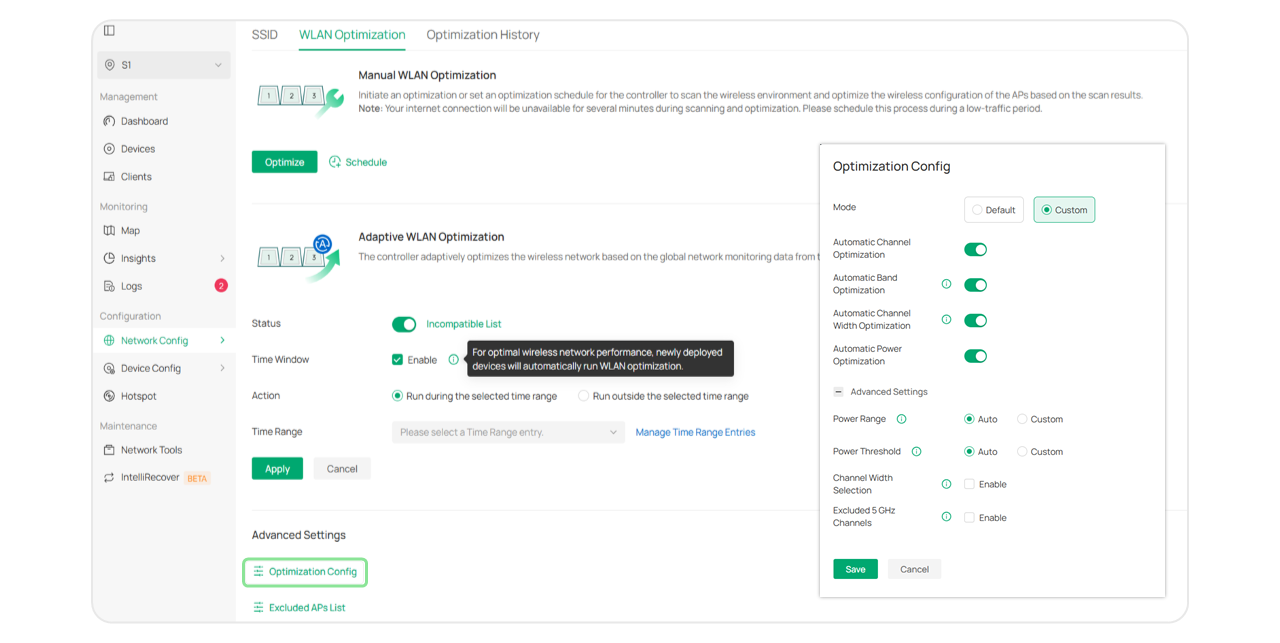The width and height of the screenshot is (1280, 643).
Task: Open the Logs page
Action: click(131, 286)
